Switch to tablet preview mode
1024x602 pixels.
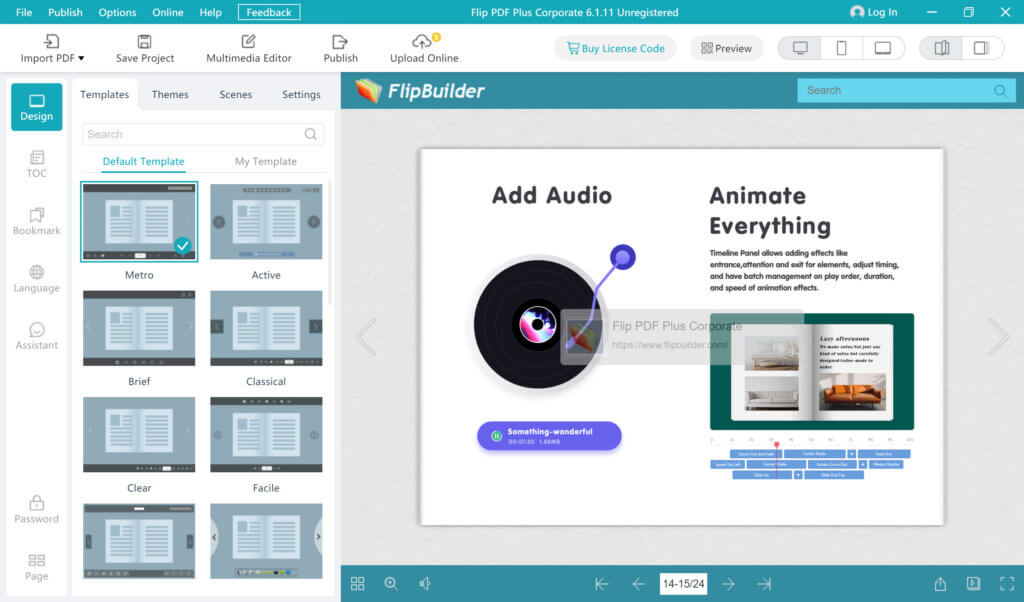pyautogui.click(x=882, y=48)
